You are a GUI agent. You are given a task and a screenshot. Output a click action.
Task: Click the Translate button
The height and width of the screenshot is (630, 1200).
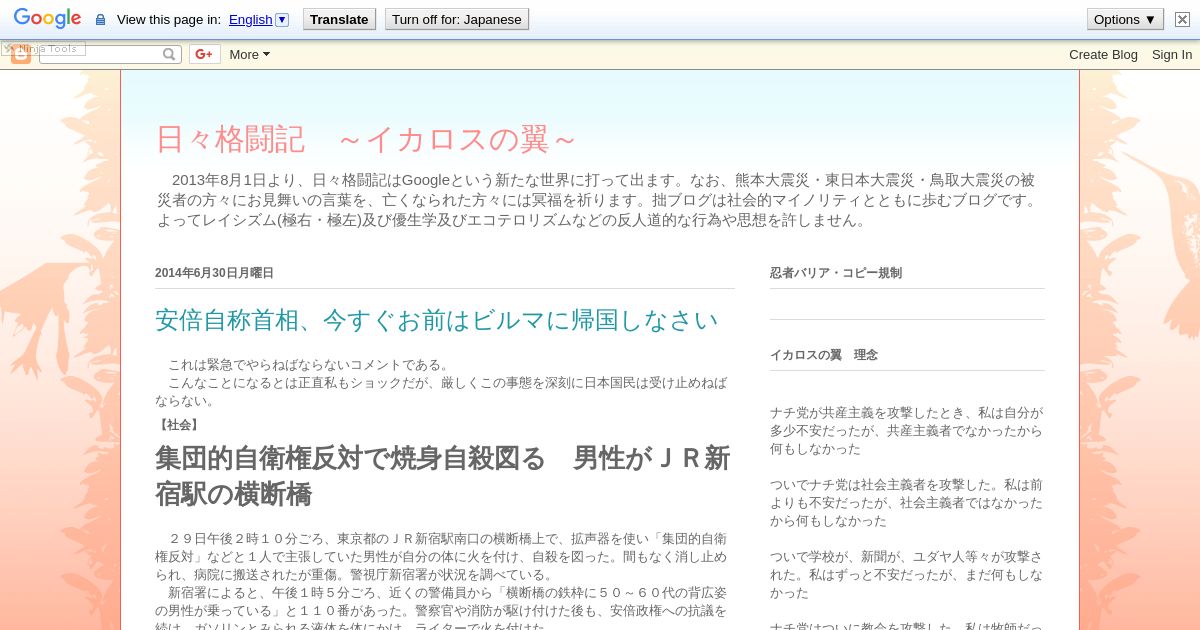tap(339, 19)
